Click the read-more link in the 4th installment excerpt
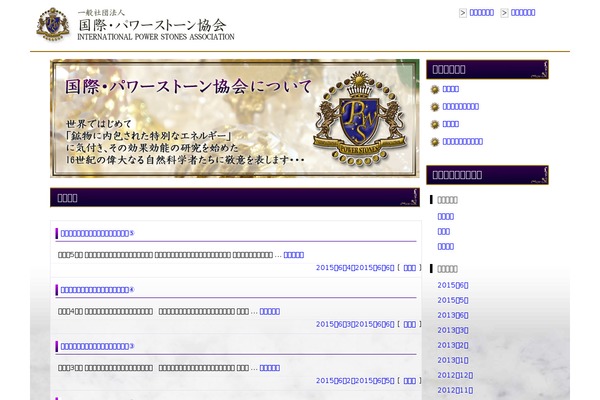This screenshot has width=600, height=400. tap(270, 312)
